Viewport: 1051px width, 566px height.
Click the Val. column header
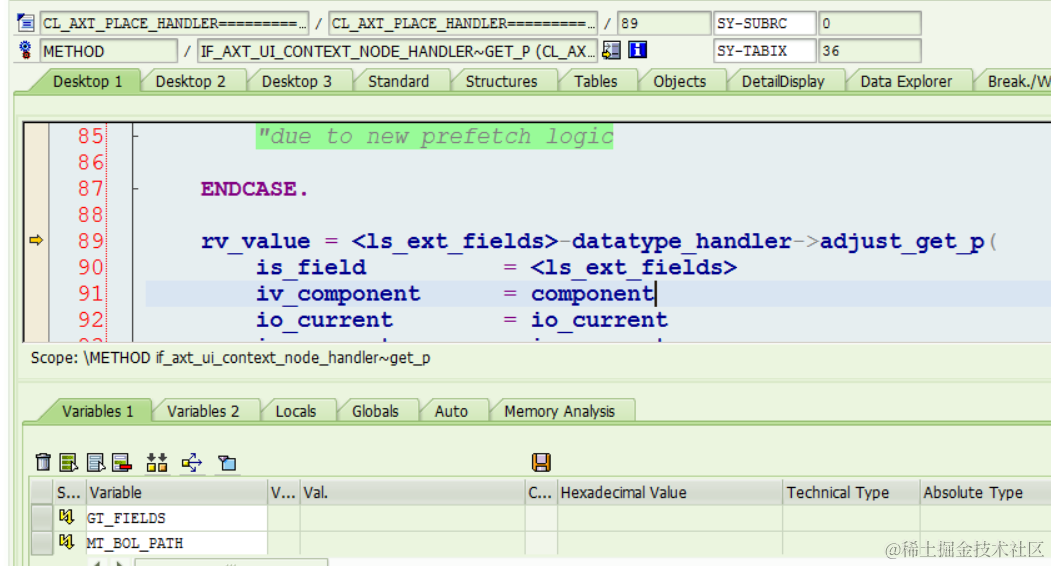pos(412,492)
